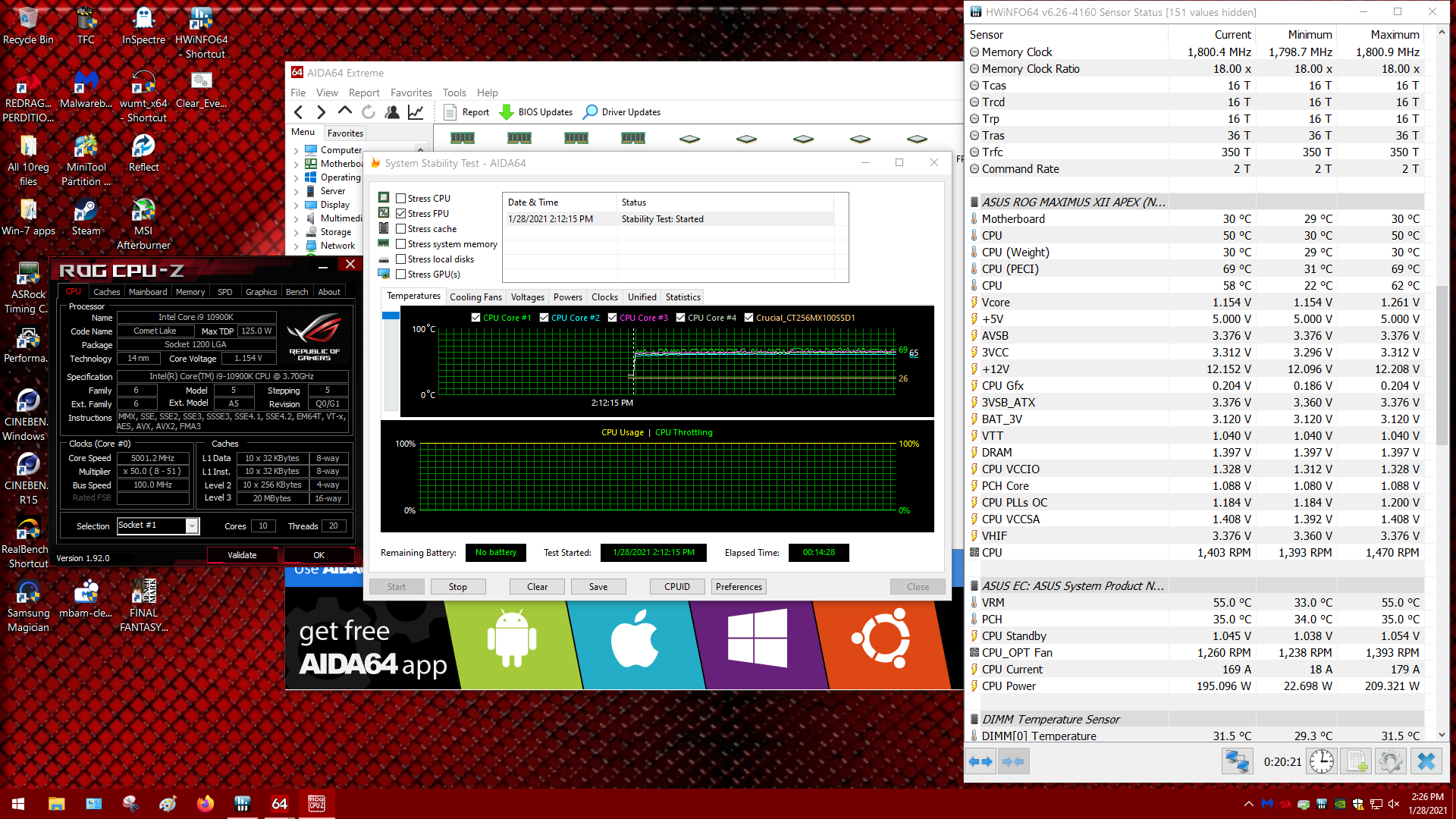Screen dimensions: 1456x819
Task: Click HWiNFO collapse columns arrows icon
Action: point(1013,761)
